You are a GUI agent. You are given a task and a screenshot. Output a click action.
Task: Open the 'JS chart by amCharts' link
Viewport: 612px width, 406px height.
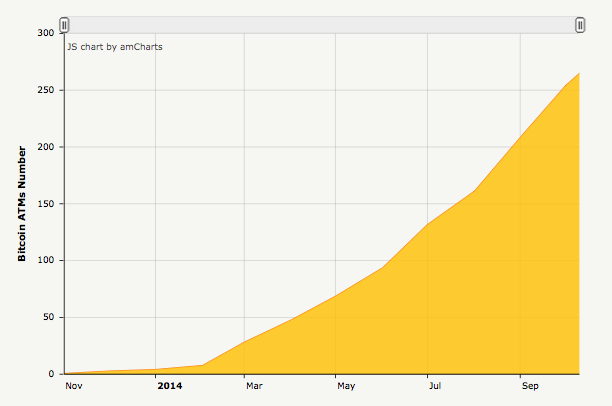tap(115, 46)
